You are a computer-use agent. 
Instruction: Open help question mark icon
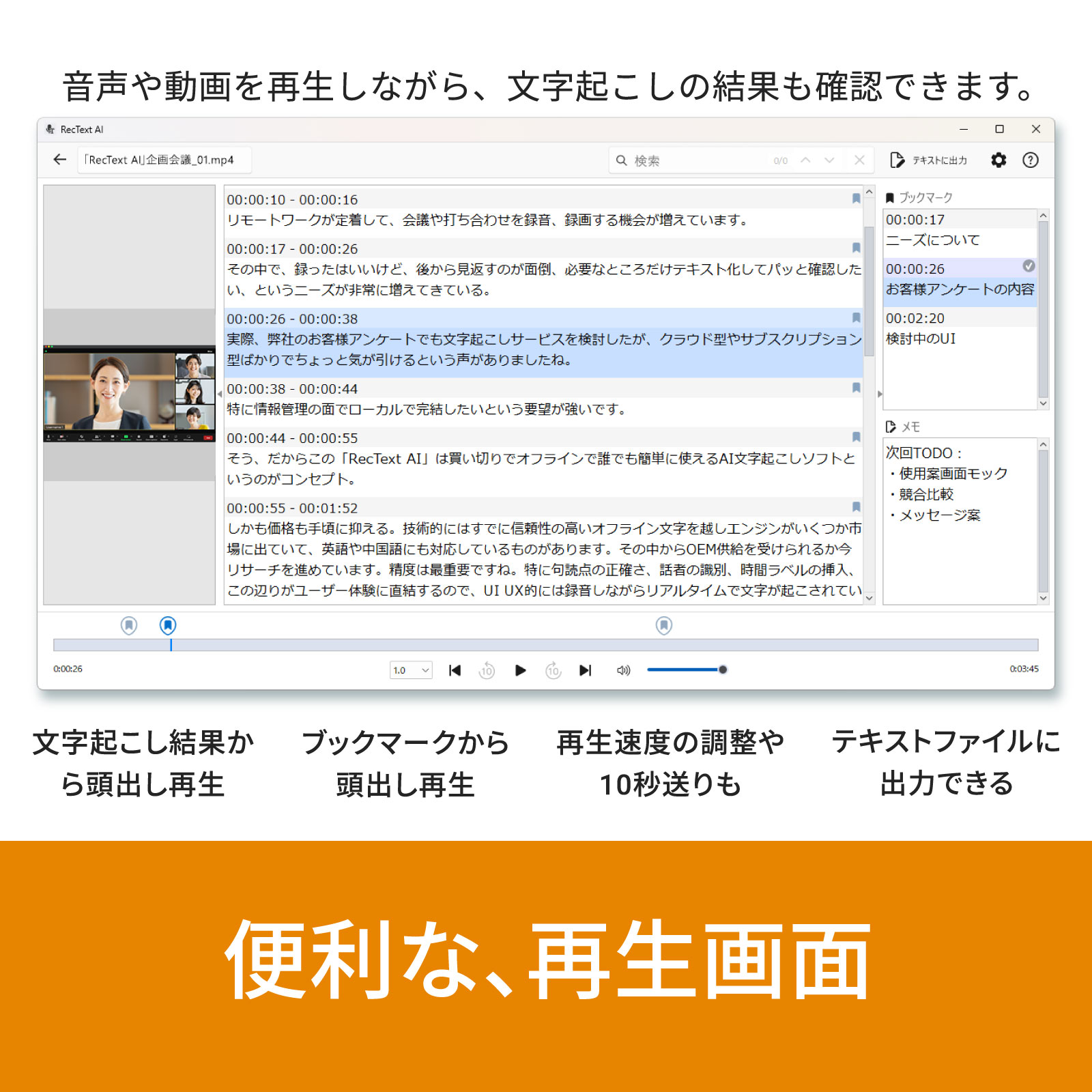[x=1031, y=160]
